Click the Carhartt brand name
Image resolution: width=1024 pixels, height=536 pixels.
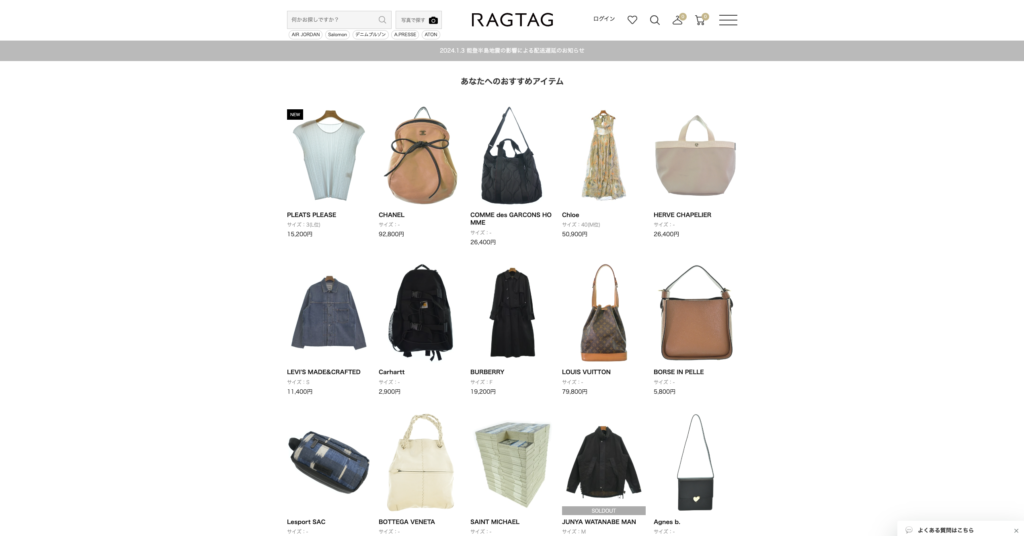tap(391, 372)
